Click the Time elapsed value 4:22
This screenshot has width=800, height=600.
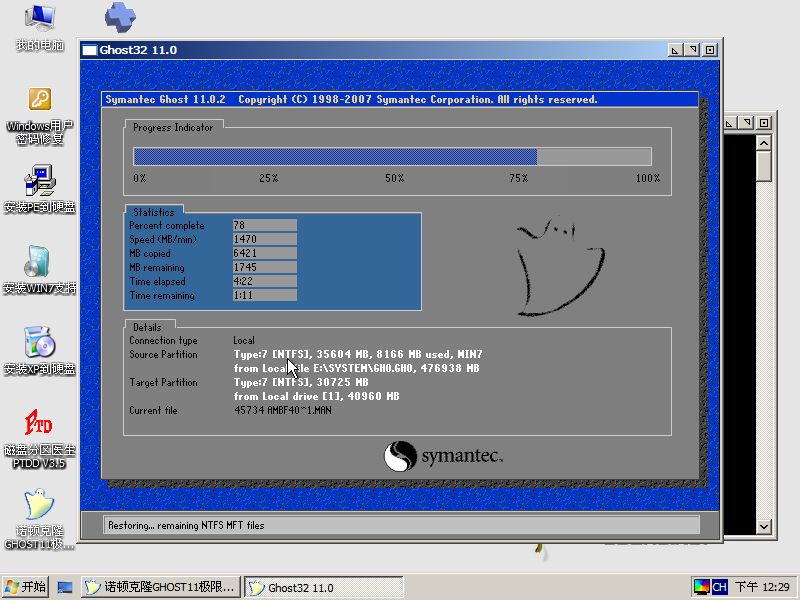click(264, 281)
